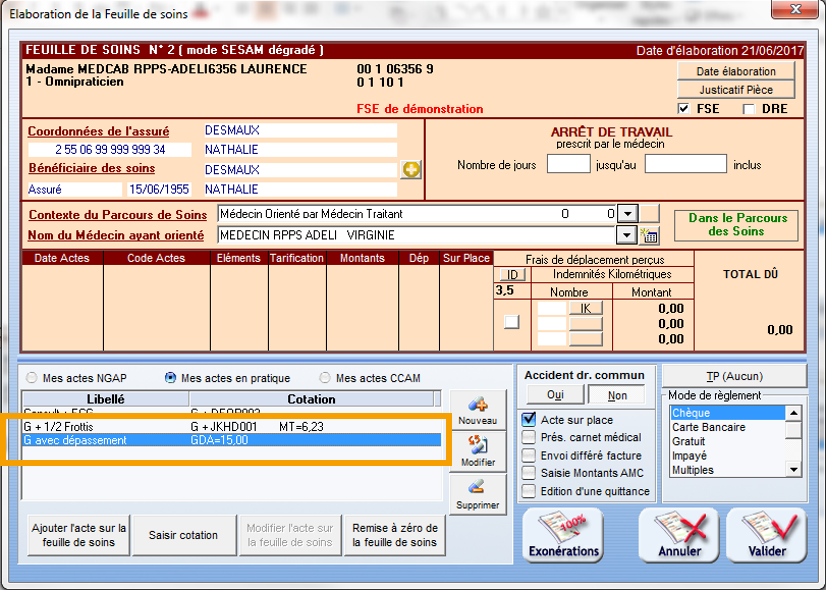Expand the Nom du Médecin ayant orienté dropdown
826x590 pixels.
[627, 236]
